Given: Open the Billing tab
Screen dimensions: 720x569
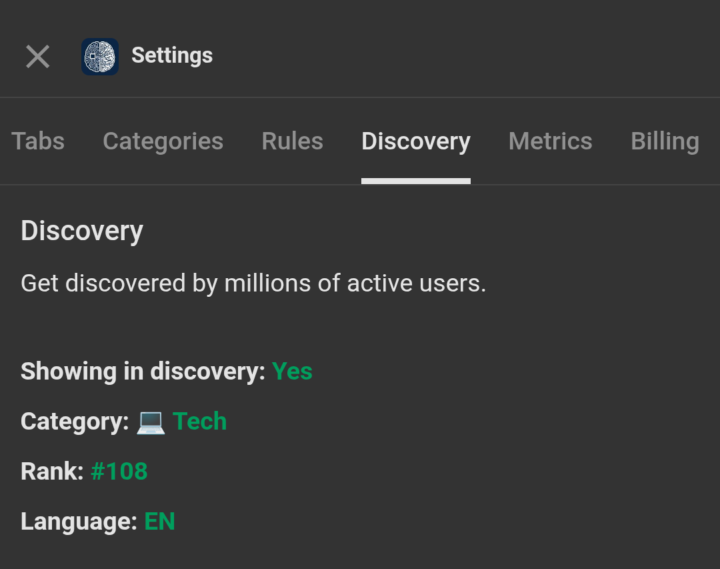Looking at the screenshot, I should 664,141.
